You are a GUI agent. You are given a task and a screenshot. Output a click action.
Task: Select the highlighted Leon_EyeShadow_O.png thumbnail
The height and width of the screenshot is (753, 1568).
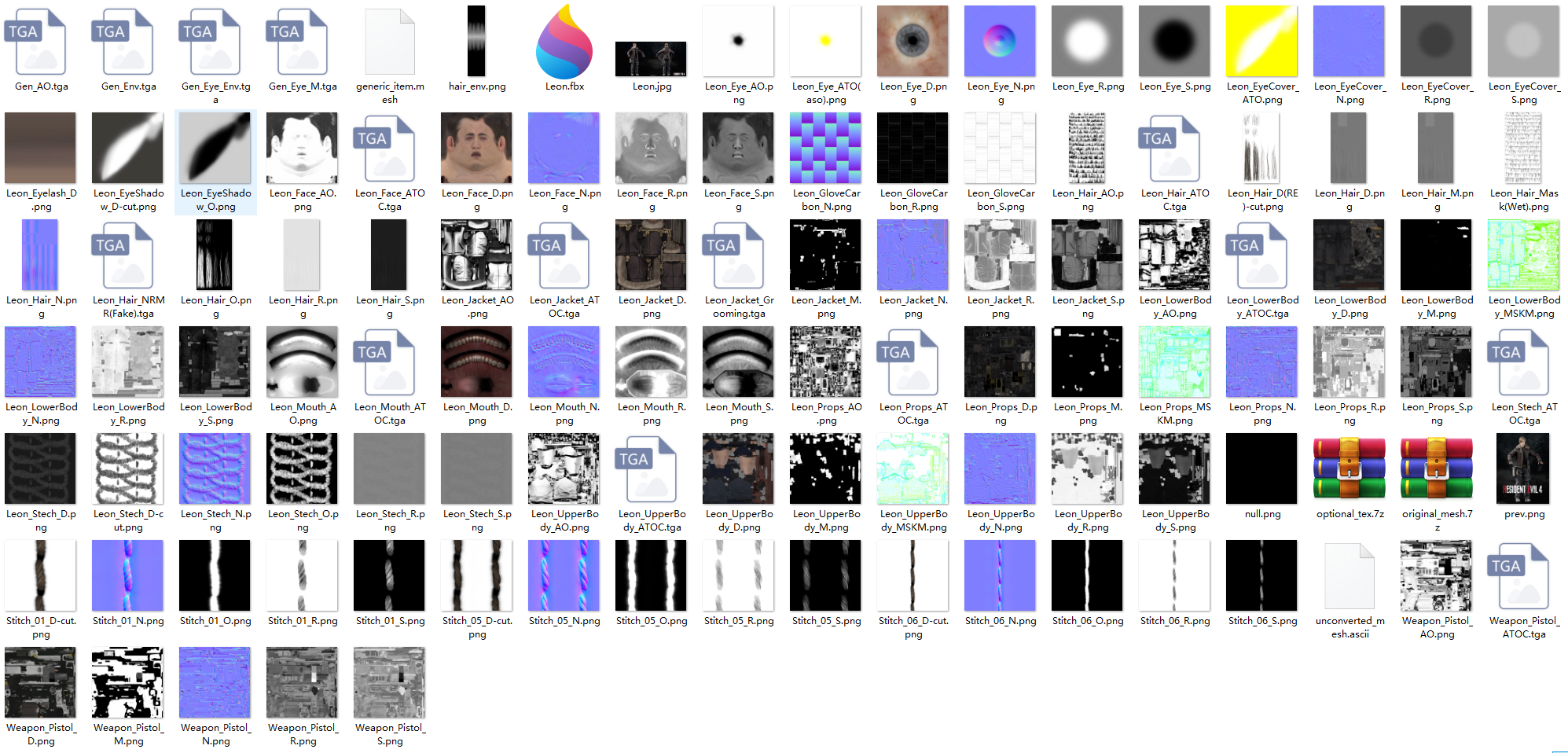(x=215, y=149)
